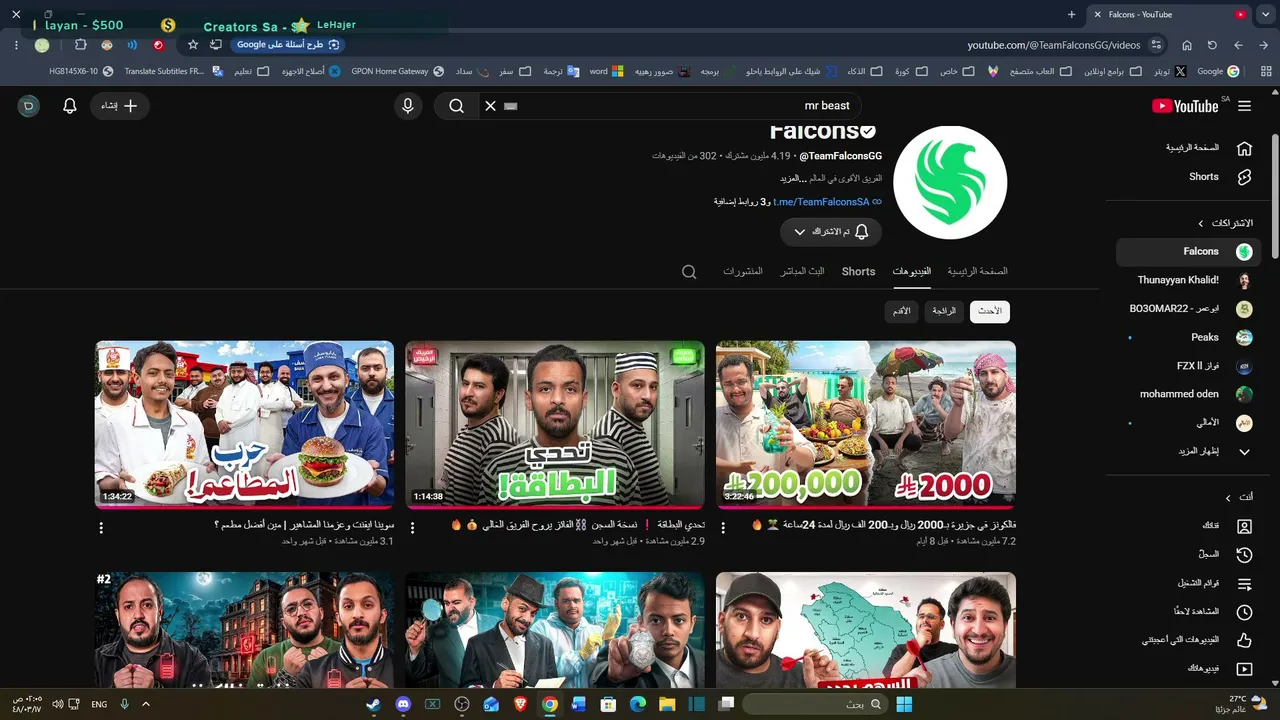The height and width of the screenshot is (720, 1280).
Task: Filter videos by Popular (الرائجة) chip
Action: 944,312
